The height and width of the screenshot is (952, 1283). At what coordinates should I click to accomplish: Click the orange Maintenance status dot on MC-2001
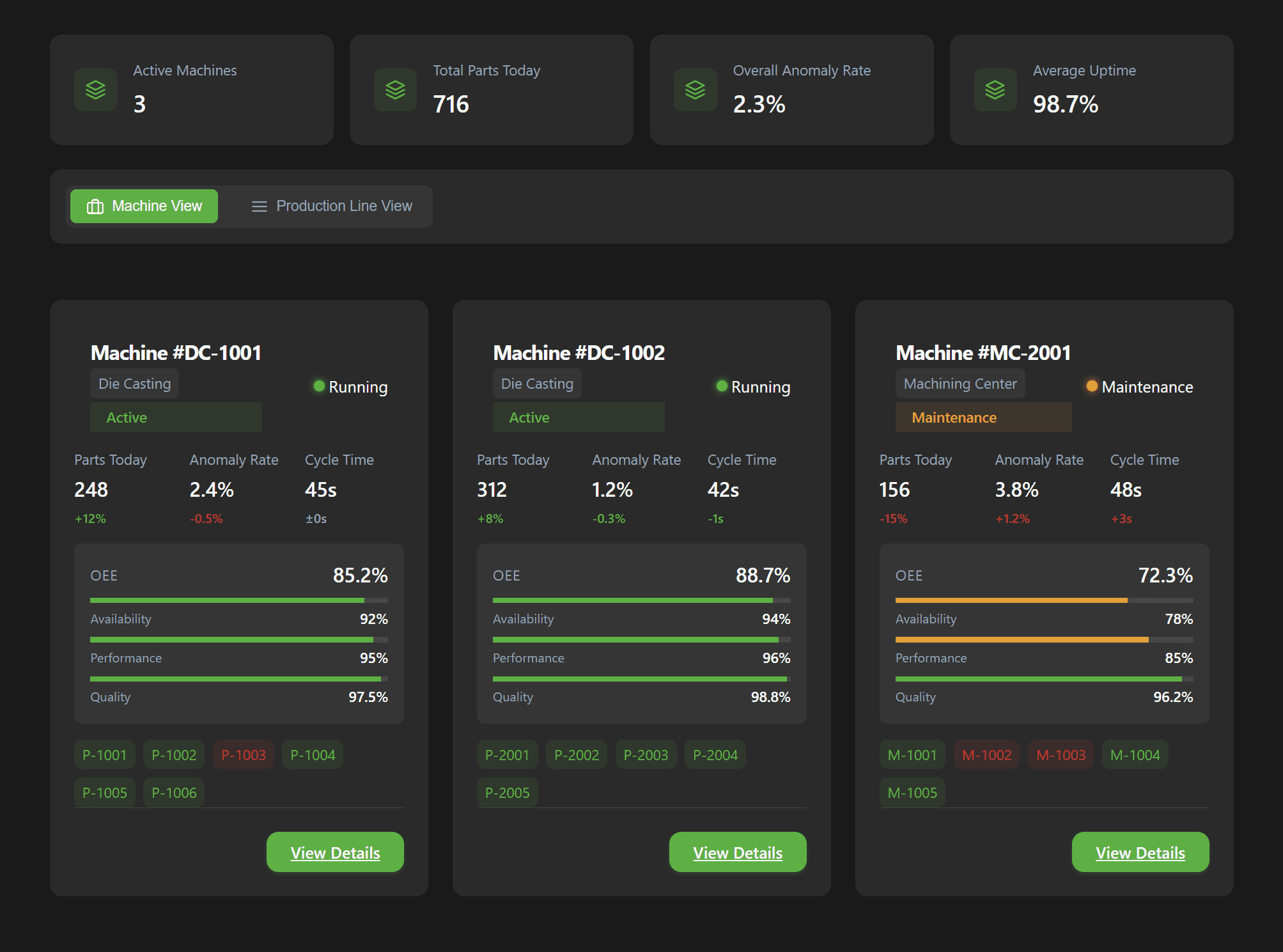[x=1092, y=386]
